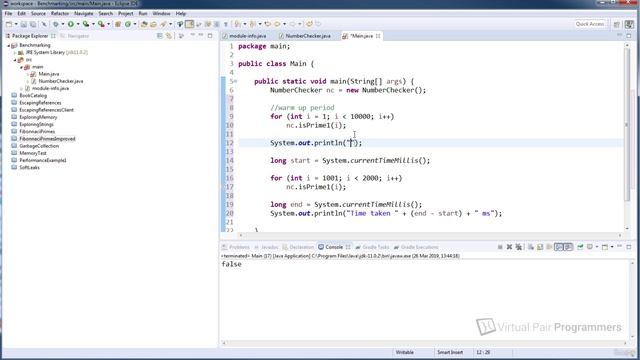This screenshot has height=360, width=640.
Task: Run the program with green Run button
Action: click(x=71, y=24)
